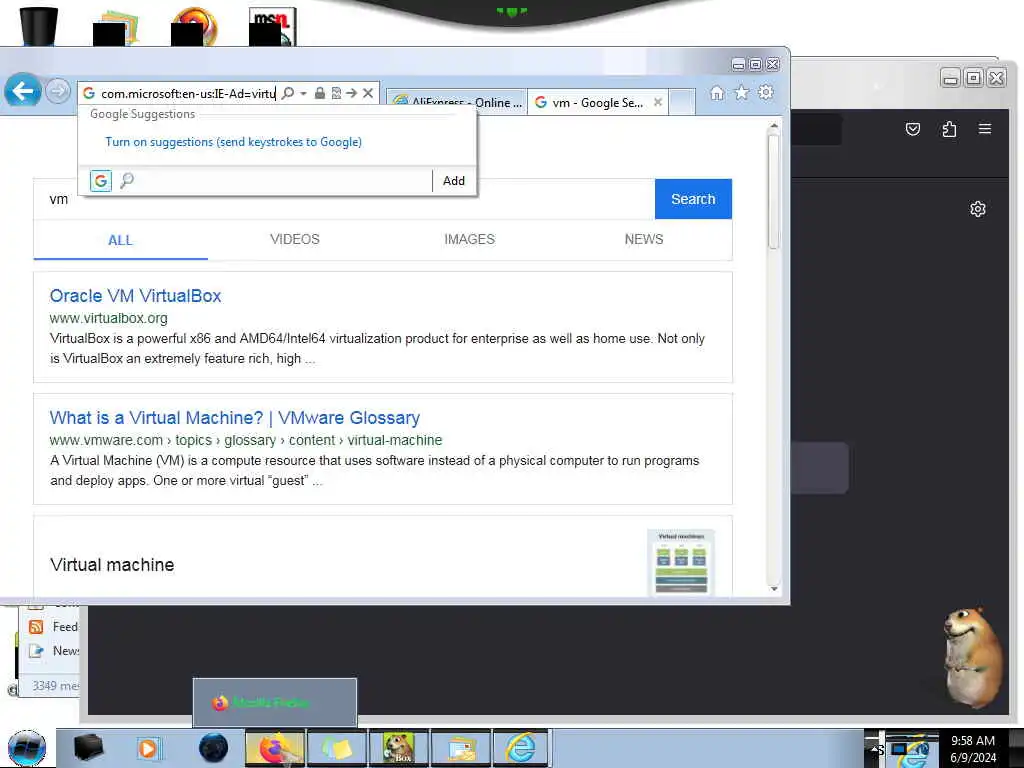This screenshot has width=1024, height=768.
Task: Open the hamburger menu in the Firefox window
Action: coord(985,129)
